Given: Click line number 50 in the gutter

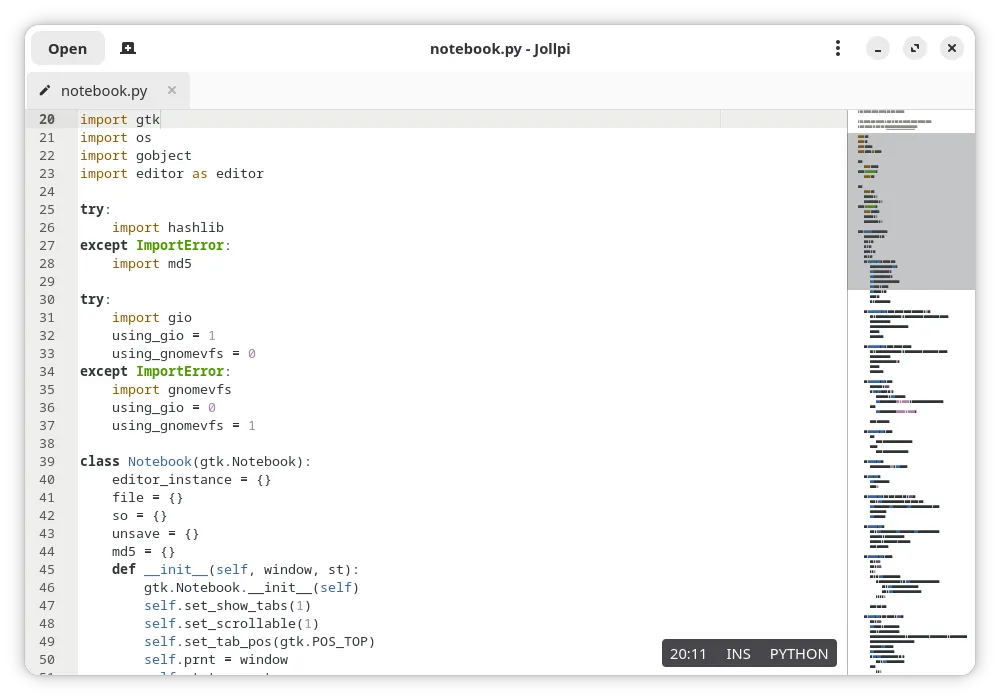Looking at the screenshot, I should 47,660.
